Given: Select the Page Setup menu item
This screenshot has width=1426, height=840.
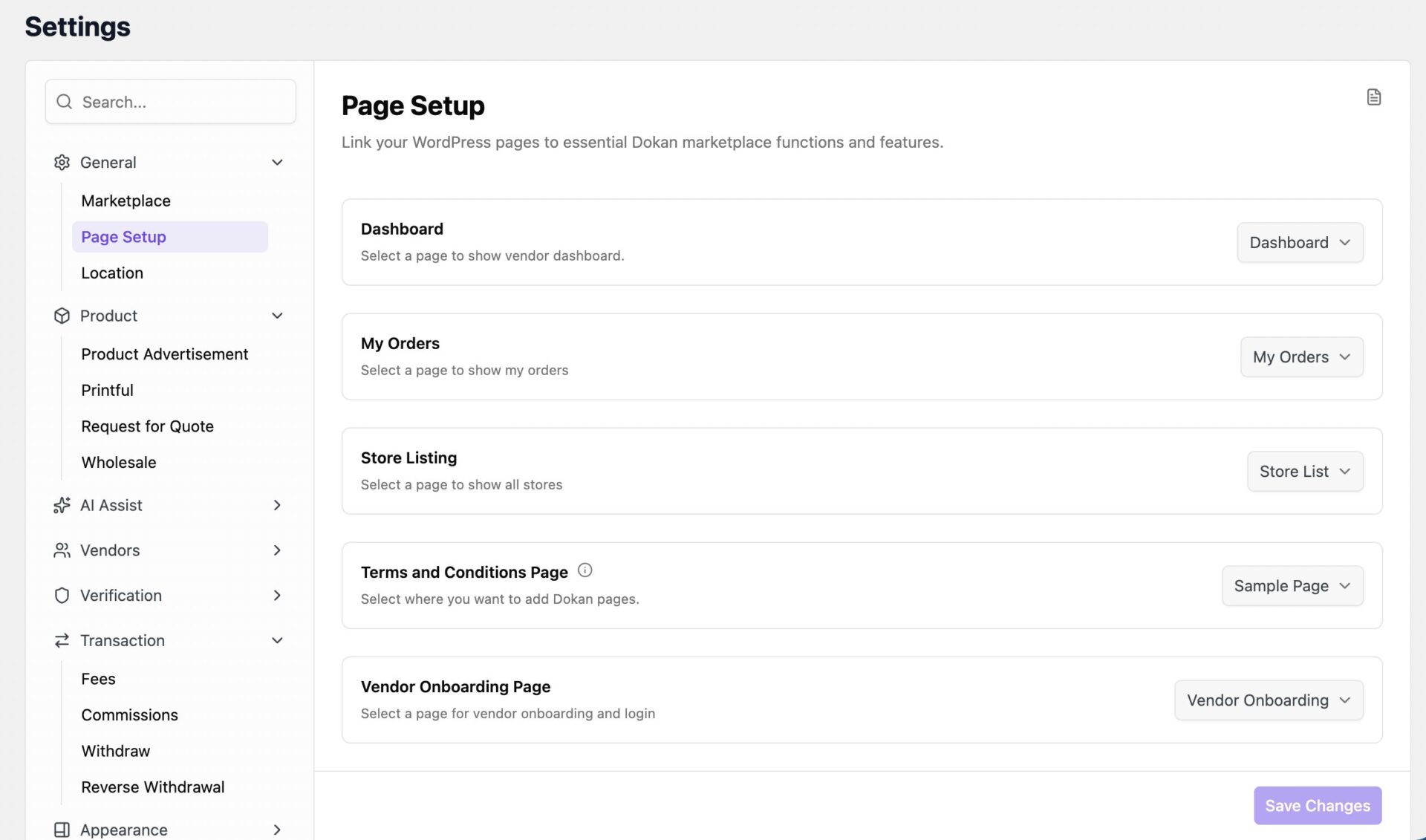Looking at the screenshot, I should 169,237.
